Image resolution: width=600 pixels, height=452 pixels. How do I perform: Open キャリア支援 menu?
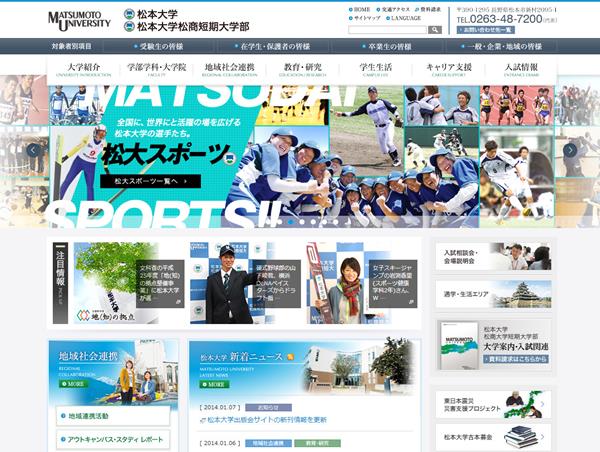coord(448,69)
